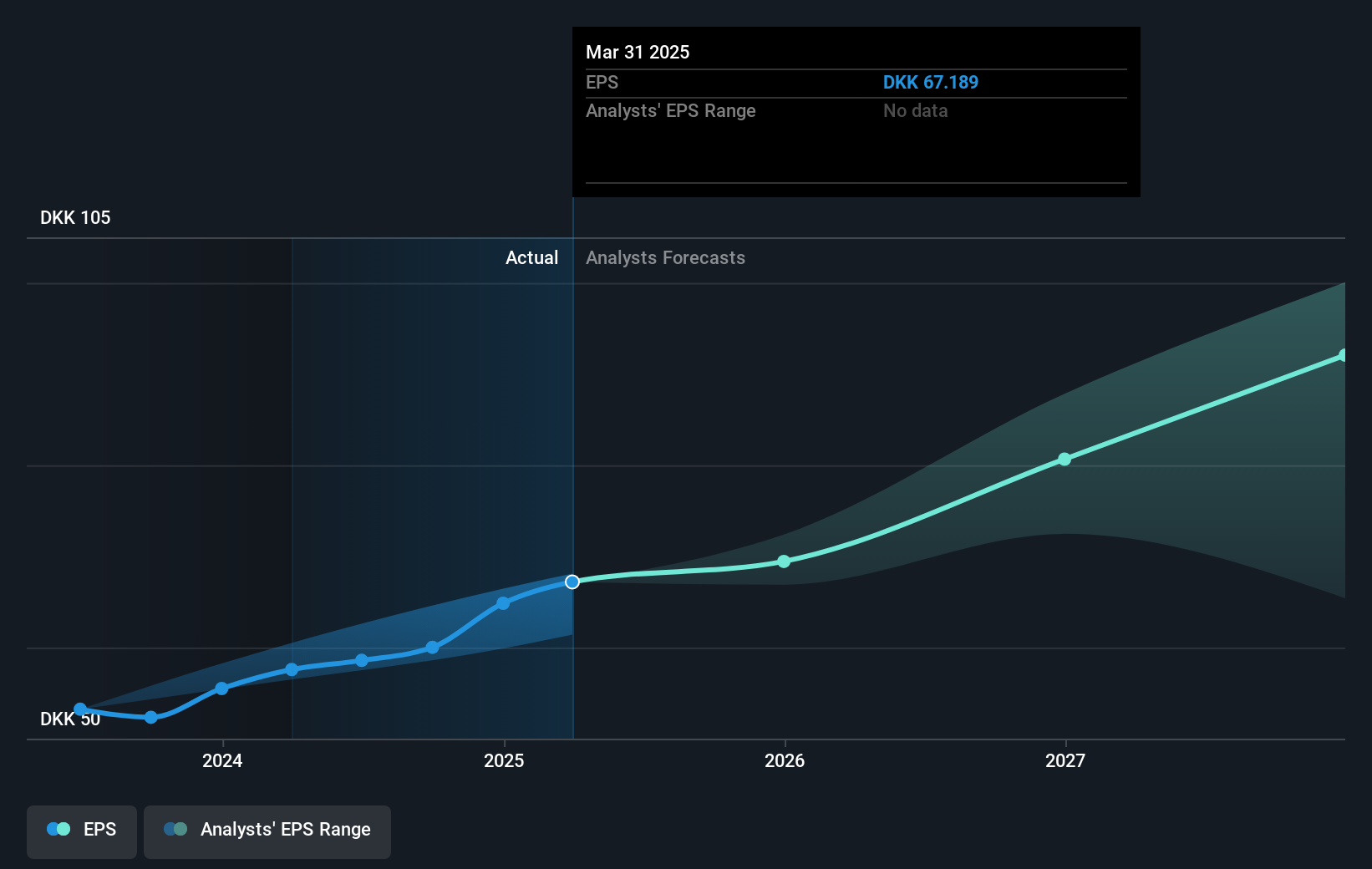Select the Mar 31 2025 highlighted data point

pos(572,582)
